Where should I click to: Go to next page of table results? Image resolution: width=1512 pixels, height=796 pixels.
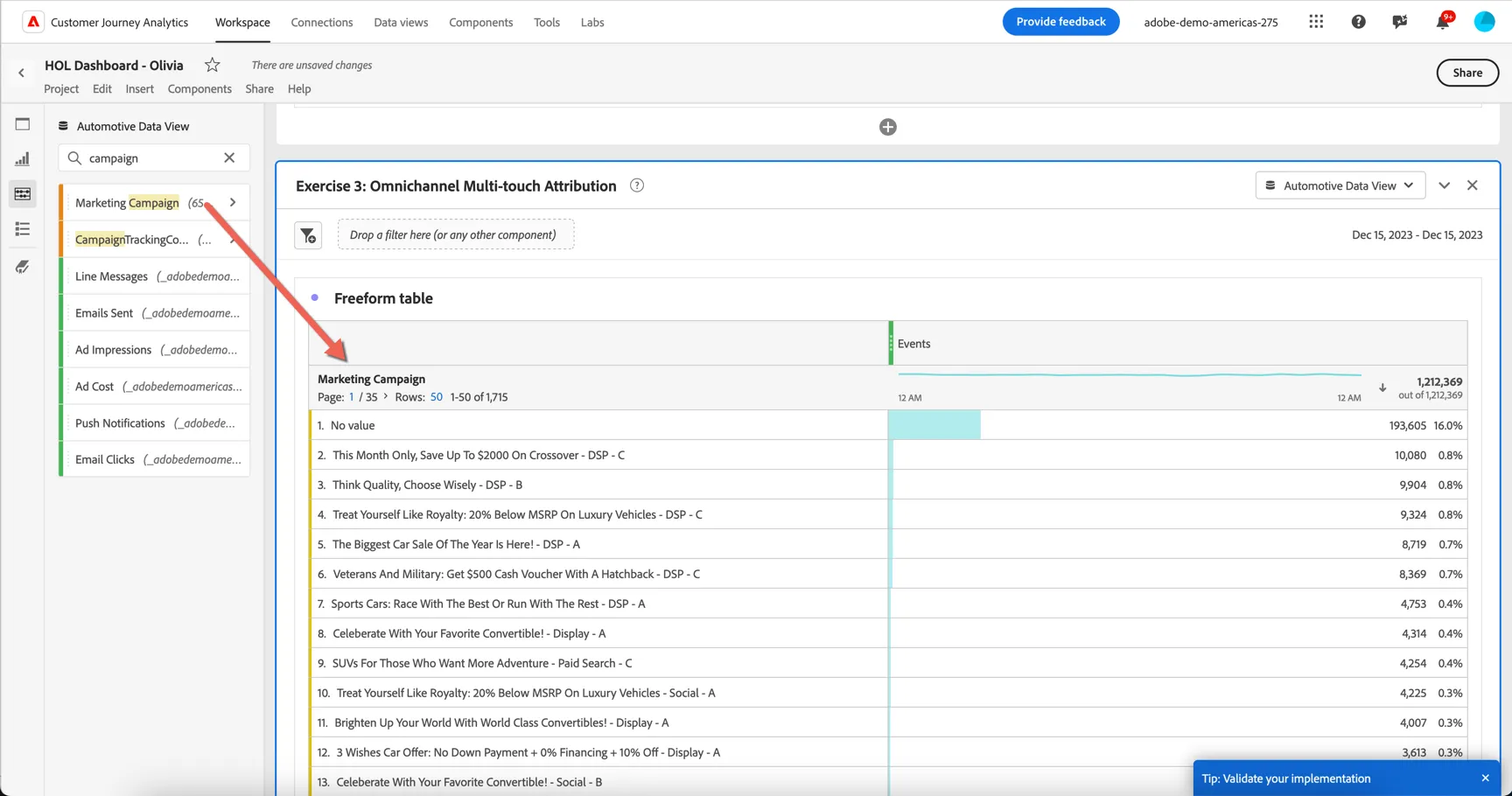point(386,396)
